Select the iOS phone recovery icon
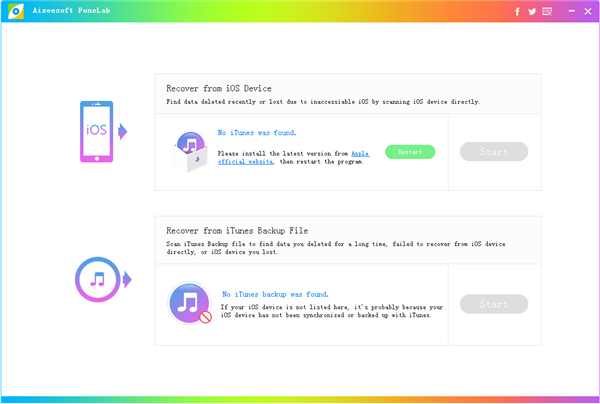The width and height of the screenshot is (600, 404). pos(96,132)
